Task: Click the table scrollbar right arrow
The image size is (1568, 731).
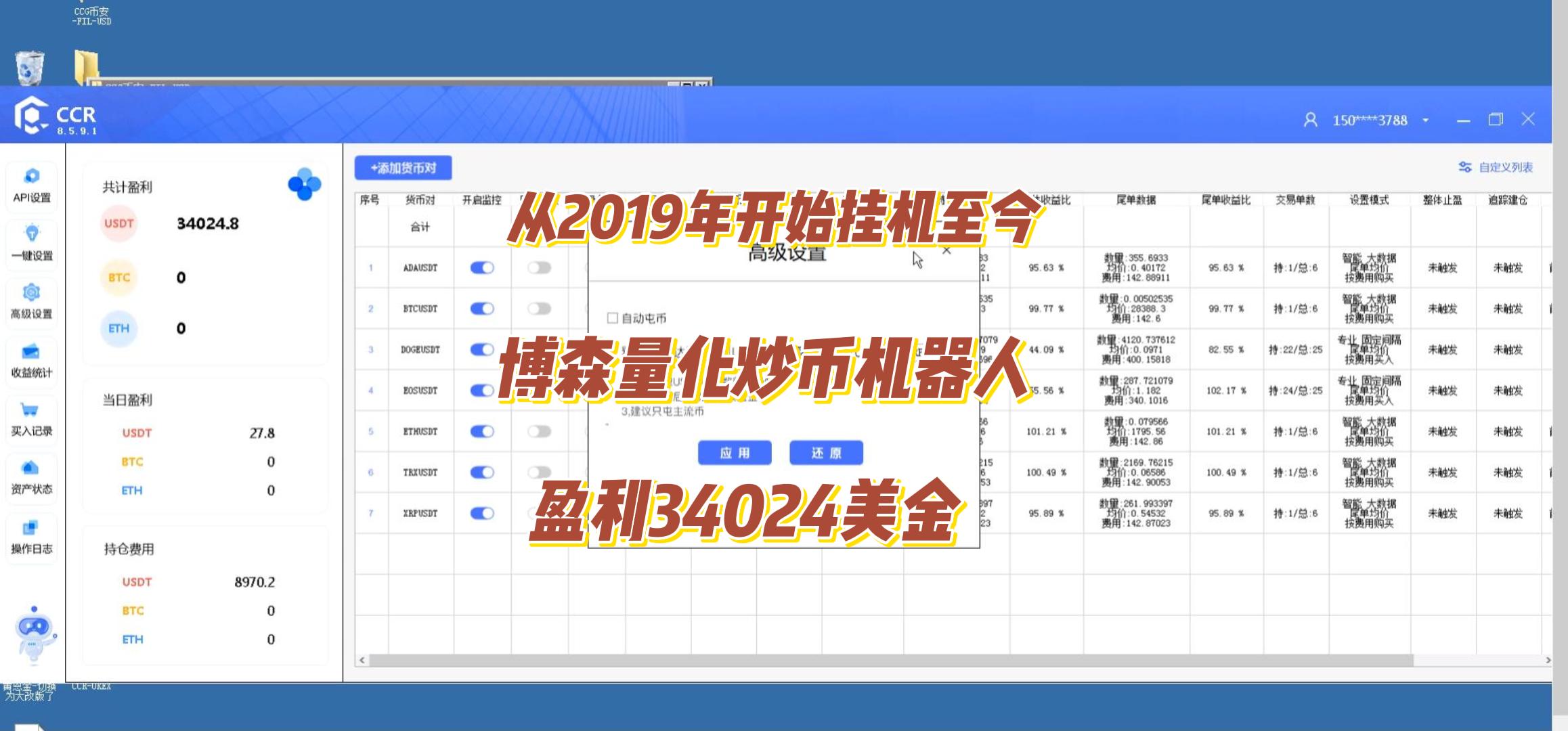Action: coord(1547,660)
